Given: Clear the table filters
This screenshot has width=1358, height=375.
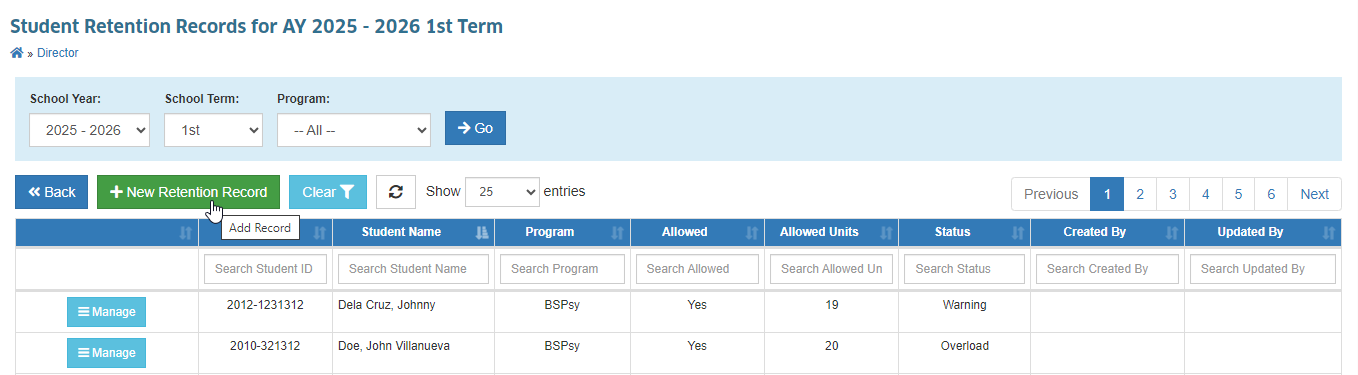Looking at the screenshot, I should tap(328, 192).
